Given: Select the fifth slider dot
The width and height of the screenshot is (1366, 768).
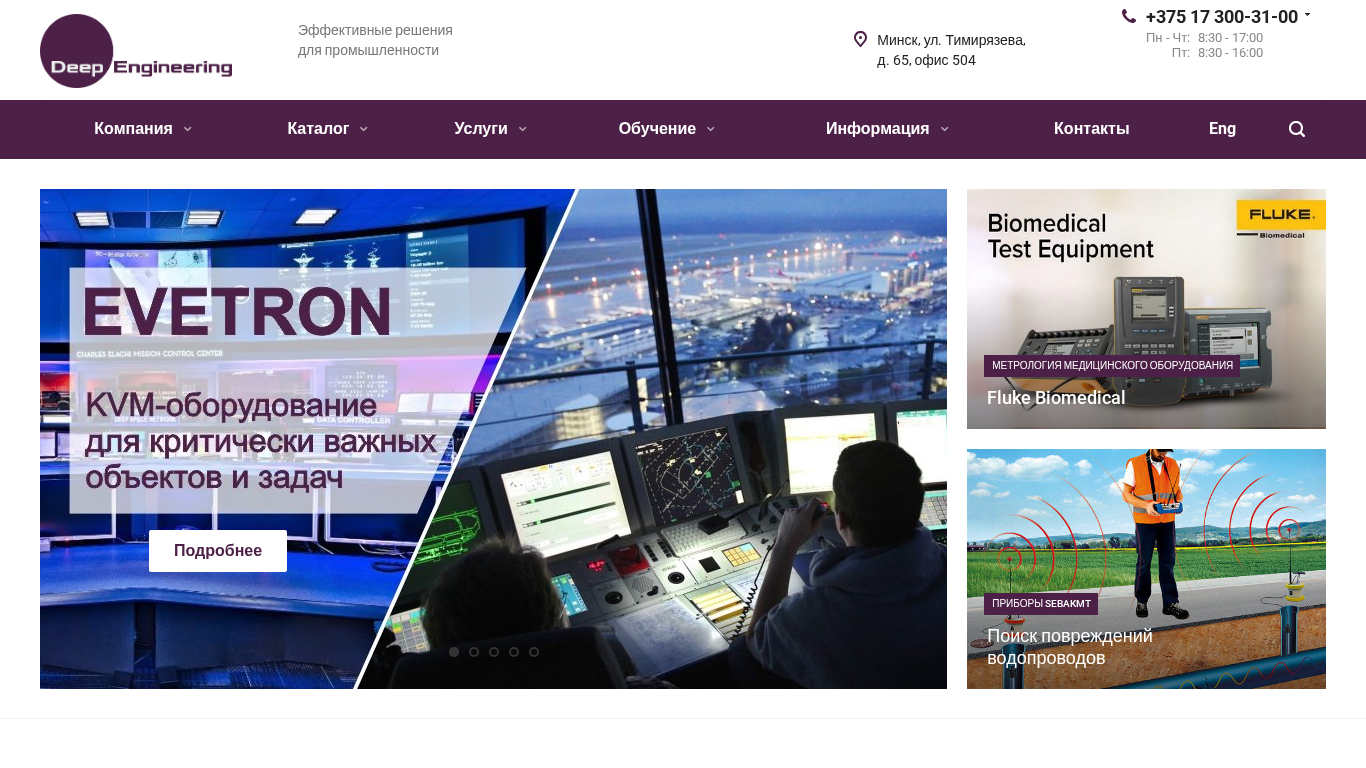Looking at the screenshot, I should [x=534, y=652].
